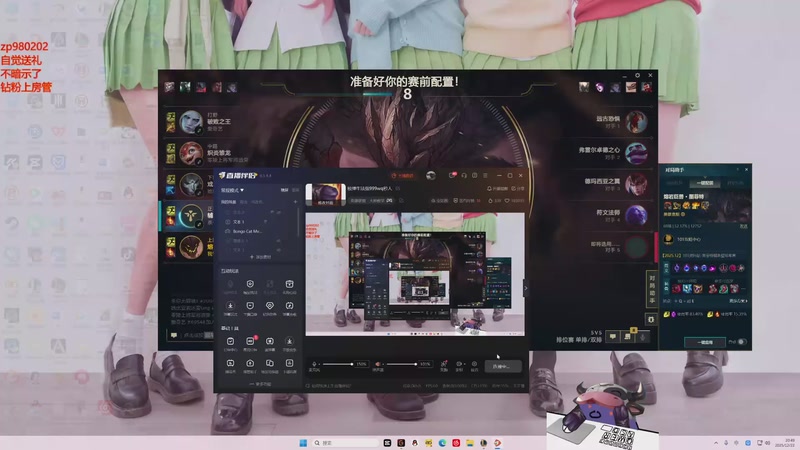Select teammate 破败之王 champion portrait
Viewport: 800px width, 450px height.
click(191, 122)
